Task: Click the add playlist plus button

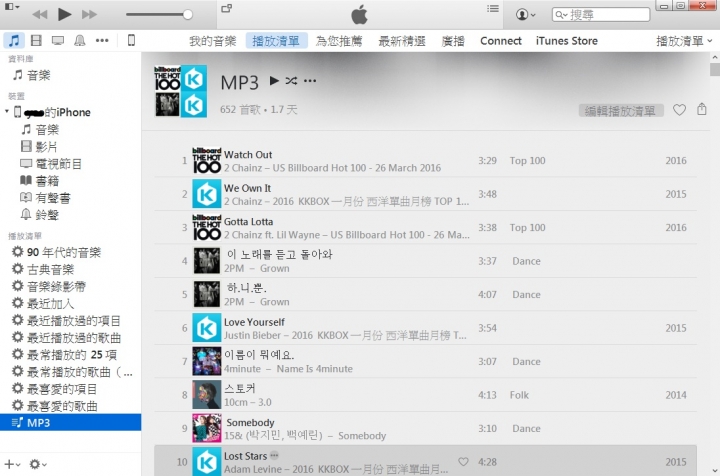Action: click(x=12, y=464)
